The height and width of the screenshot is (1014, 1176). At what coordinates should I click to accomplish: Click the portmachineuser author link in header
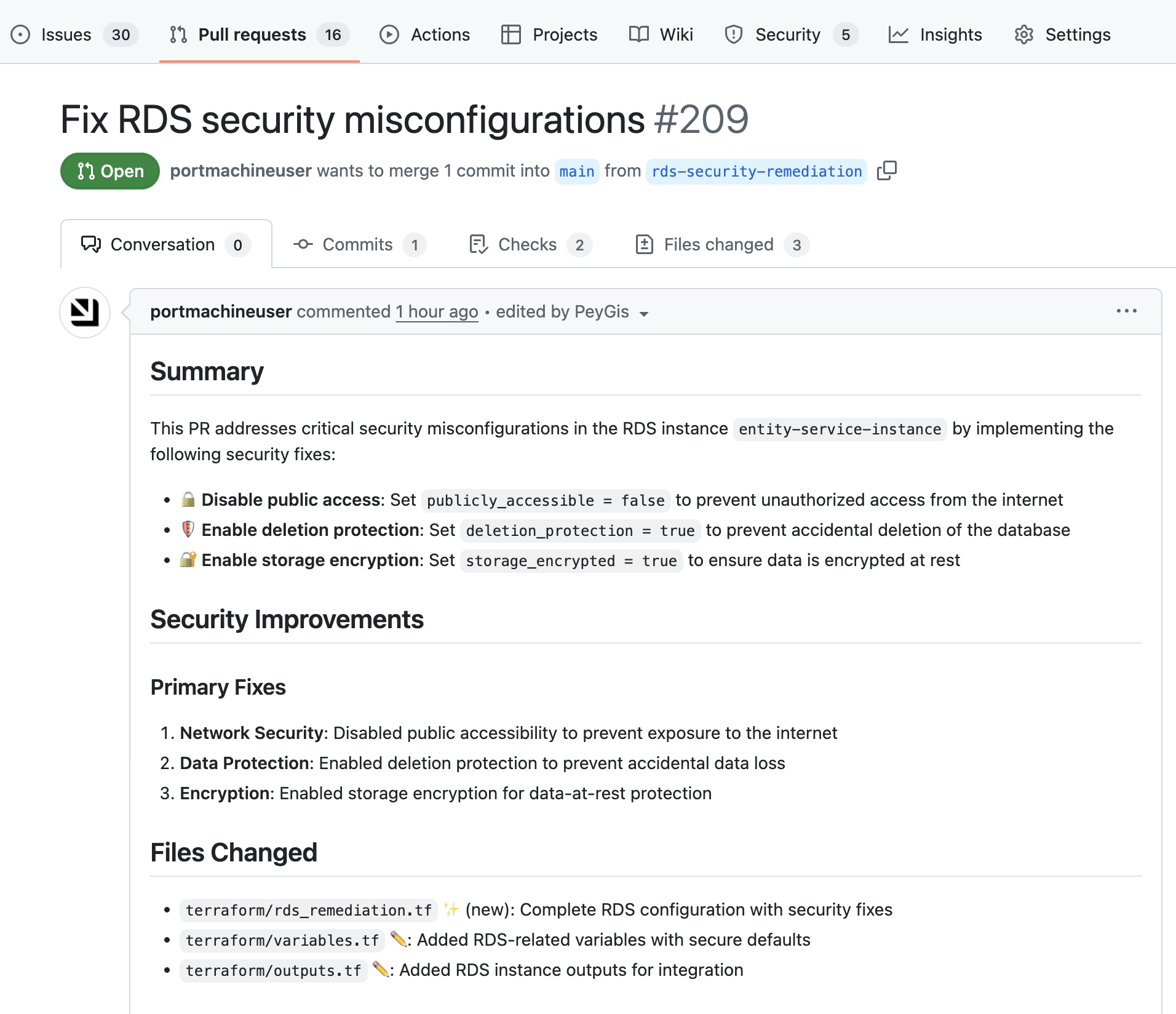[x=240, y=170]
